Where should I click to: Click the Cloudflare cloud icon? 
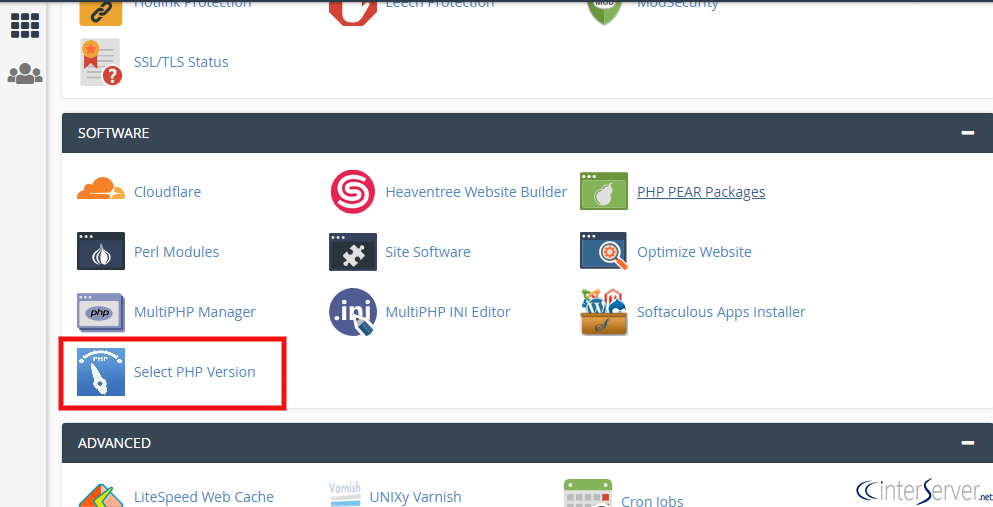[x=101, y=189]
